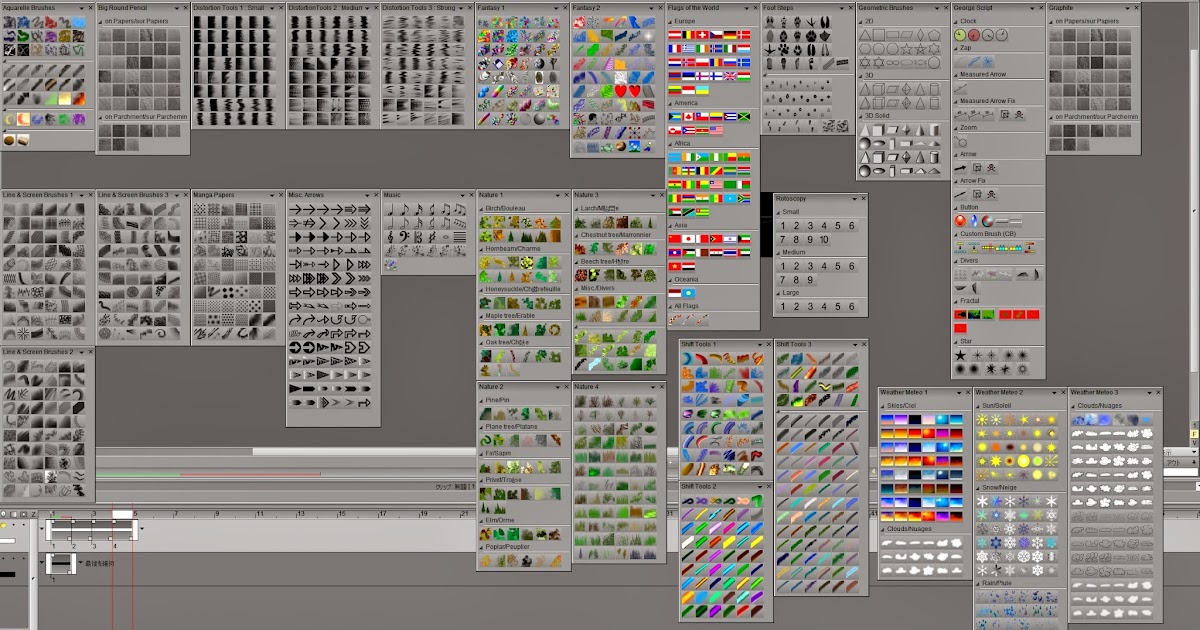The image size is (1200, 630).
Task: Select the pentagon shape in Geometric Brushes 2D
Action: [935, 35]
